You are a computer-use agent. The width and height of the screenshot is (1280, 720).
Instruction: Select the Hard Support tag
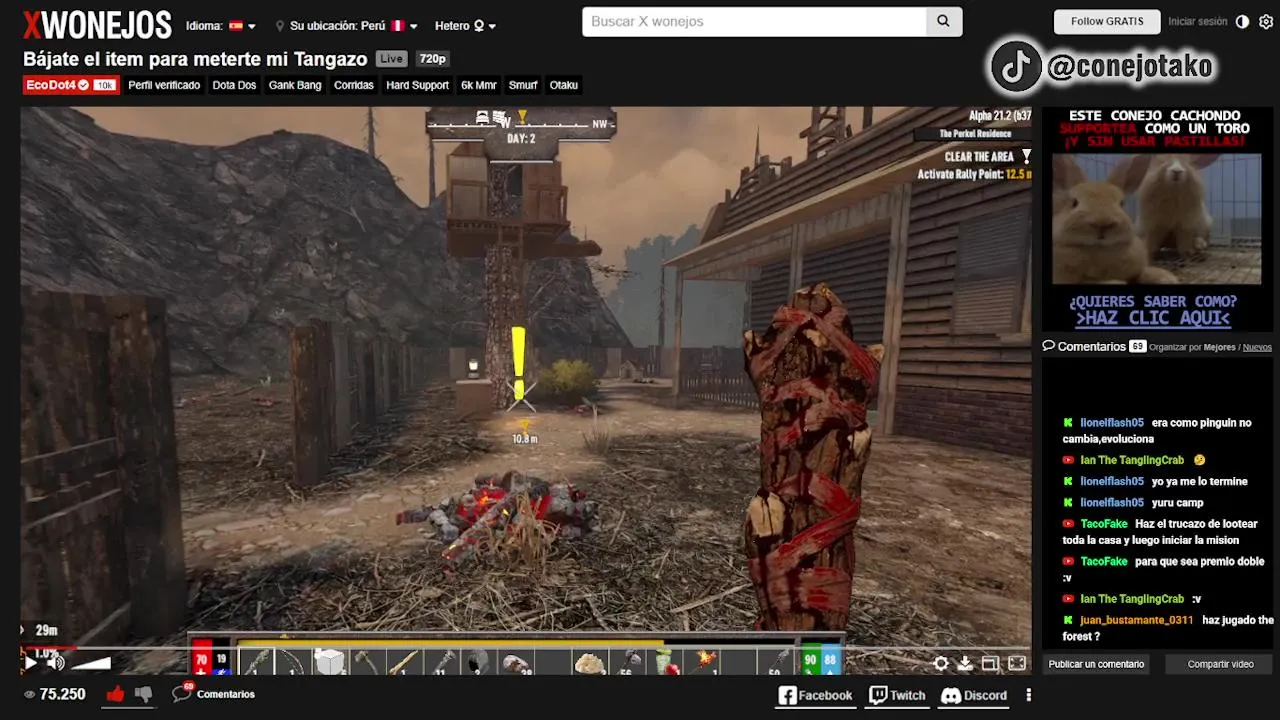coord(417,85)
